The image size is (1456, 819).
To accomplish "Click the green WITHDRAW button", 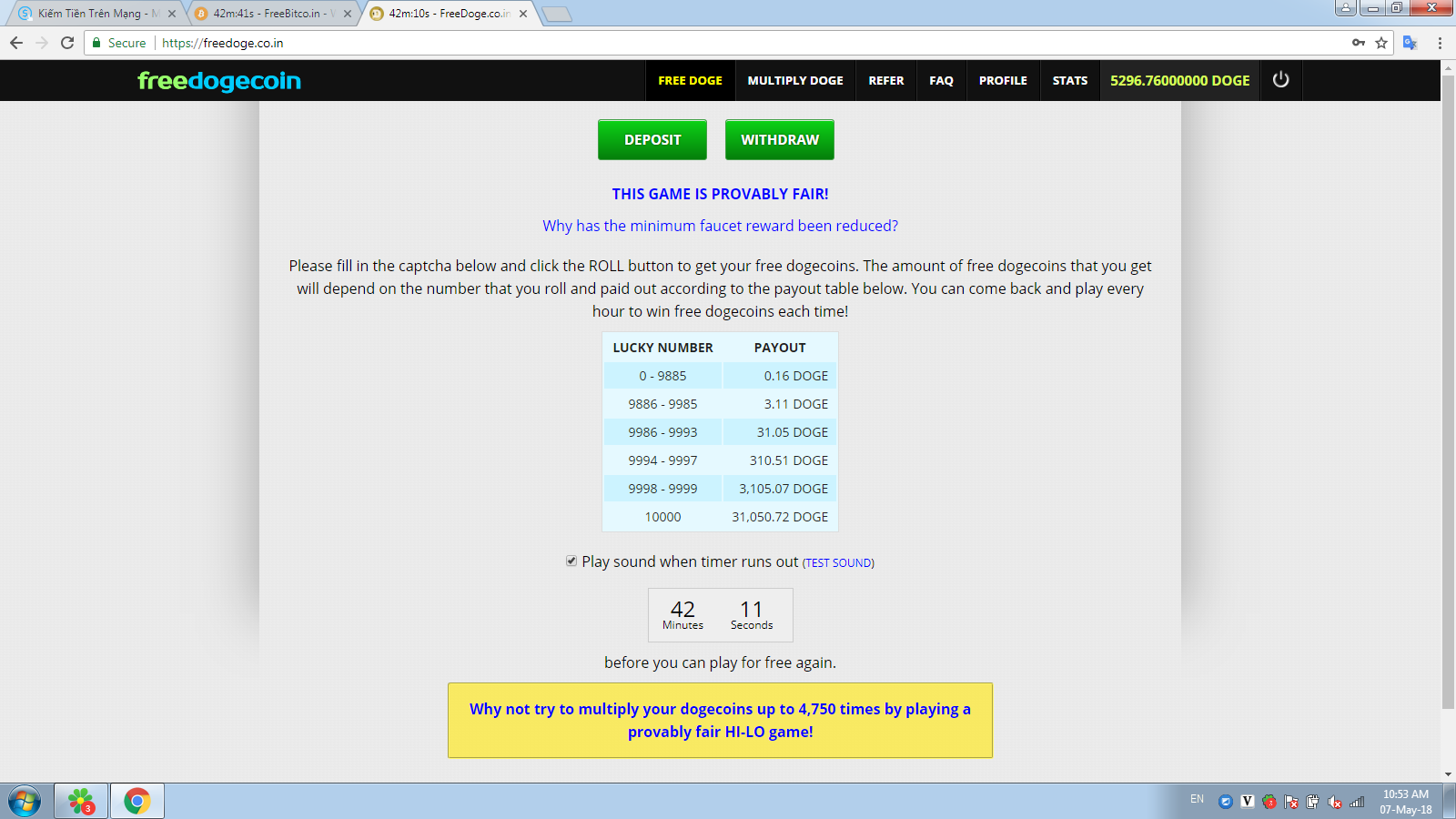I will coord(780,139).
